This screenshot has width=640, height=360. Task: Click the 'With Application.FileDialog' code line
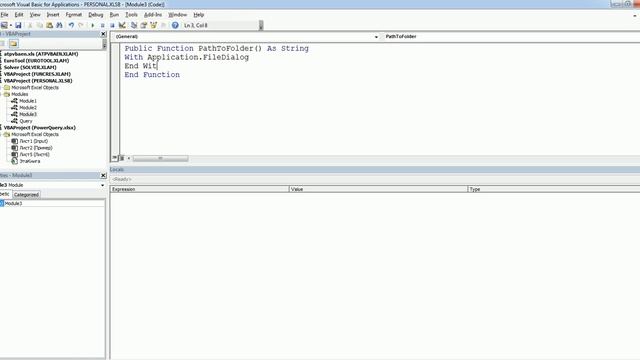[187, 58]
